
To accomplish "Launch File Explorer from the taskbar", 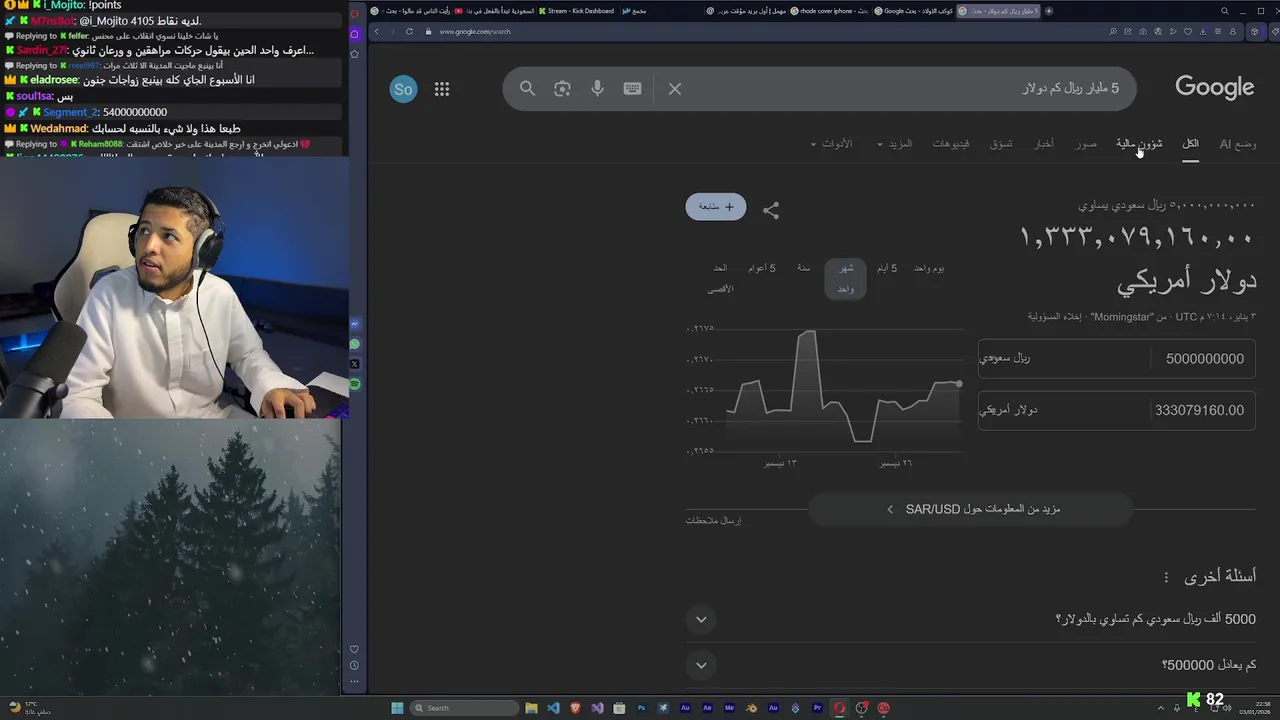I will tap(531, 708).
